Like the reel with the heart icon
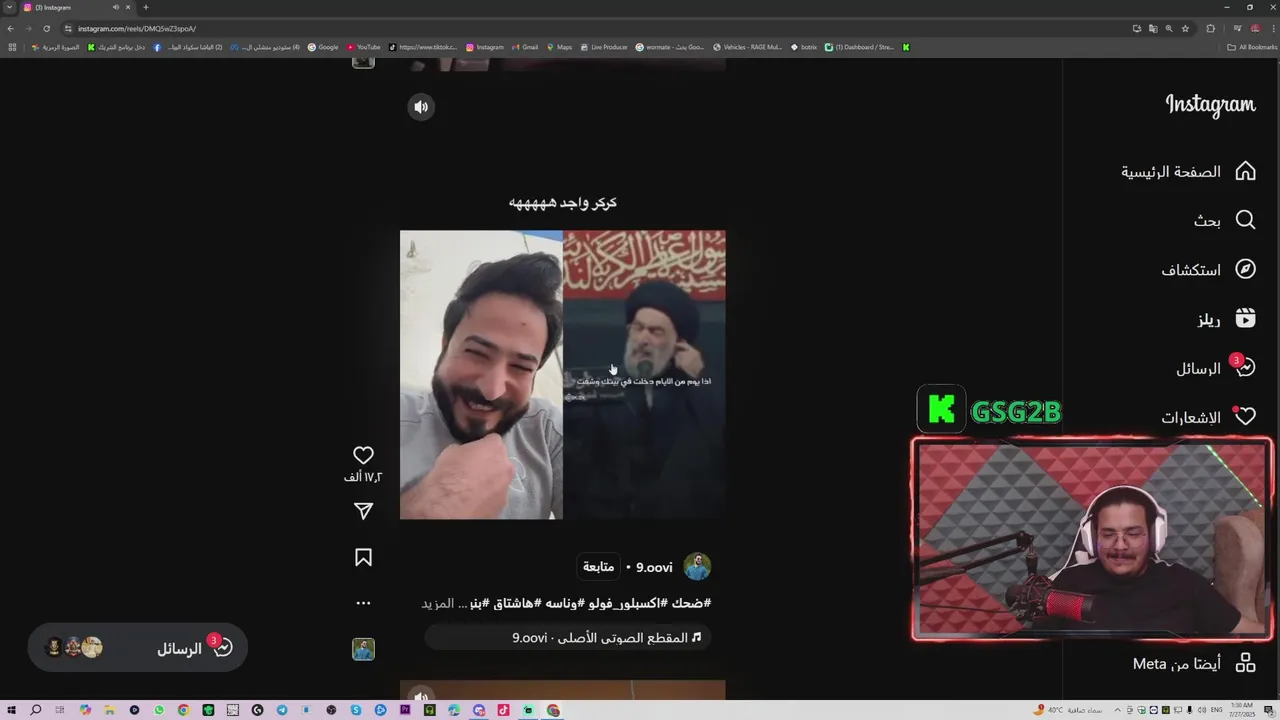 [x=363, y=456]
